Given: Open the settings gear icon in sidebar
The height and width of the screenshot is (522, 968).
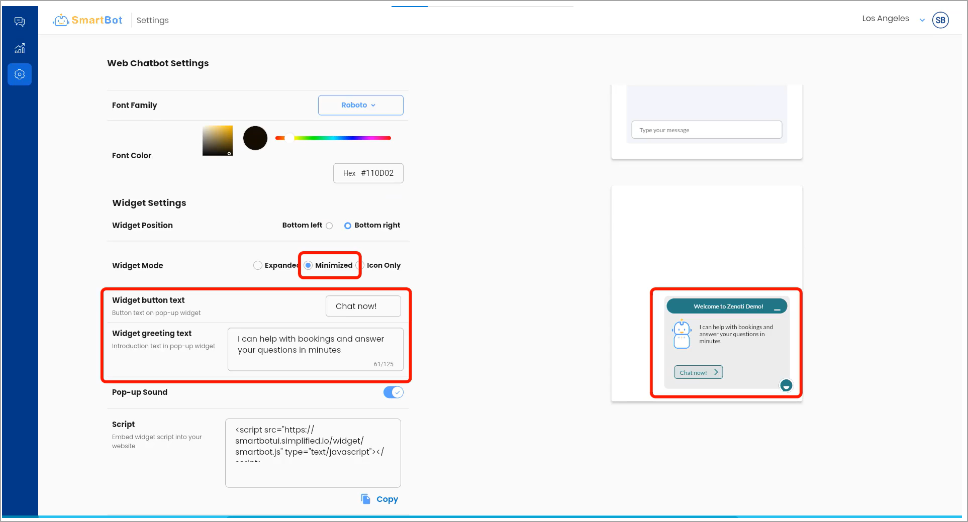Looking at the screenshot, I should 20,74.
